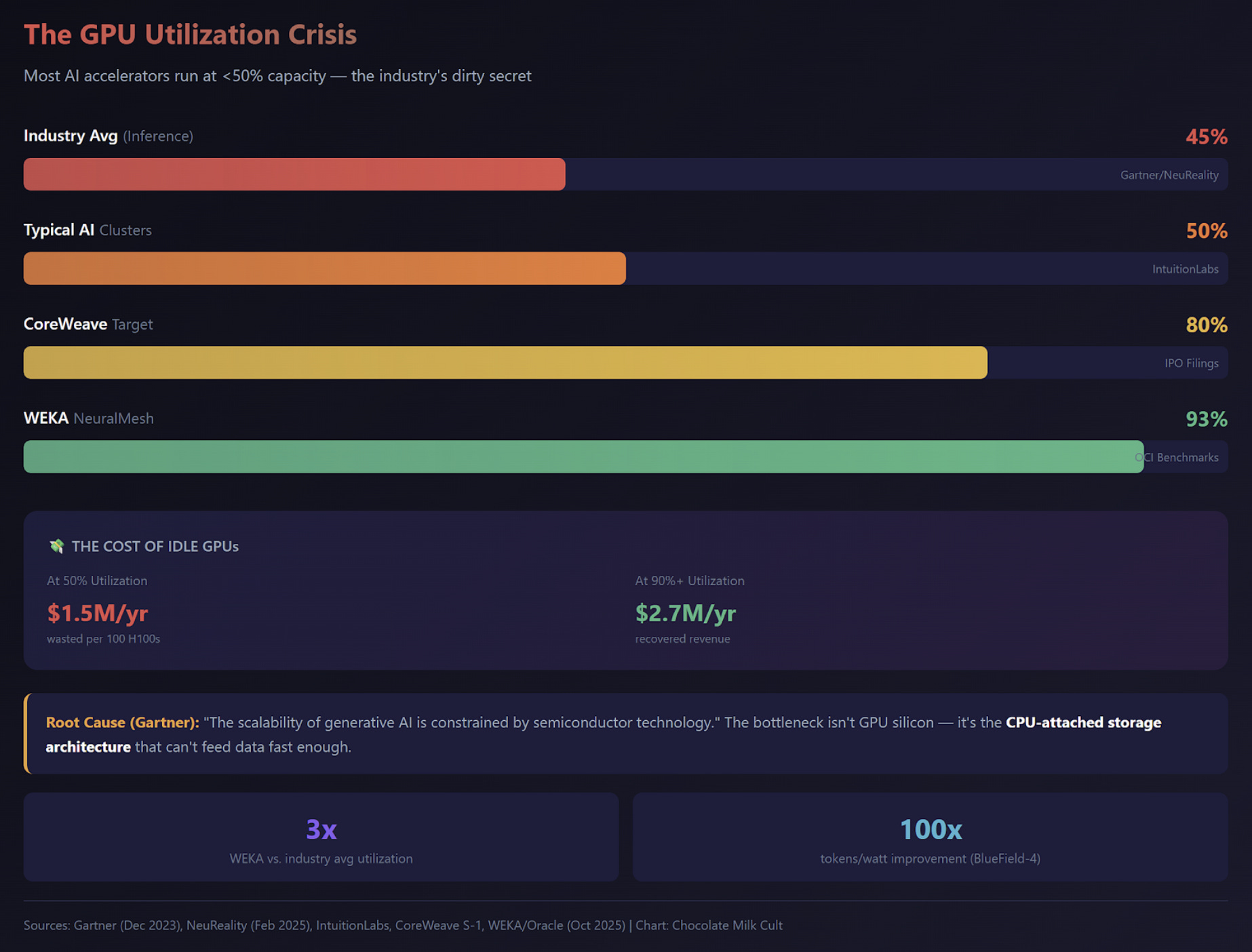Click the 93% value
This screenshot has height=952, width=1252.
[x=1207, y=420]
